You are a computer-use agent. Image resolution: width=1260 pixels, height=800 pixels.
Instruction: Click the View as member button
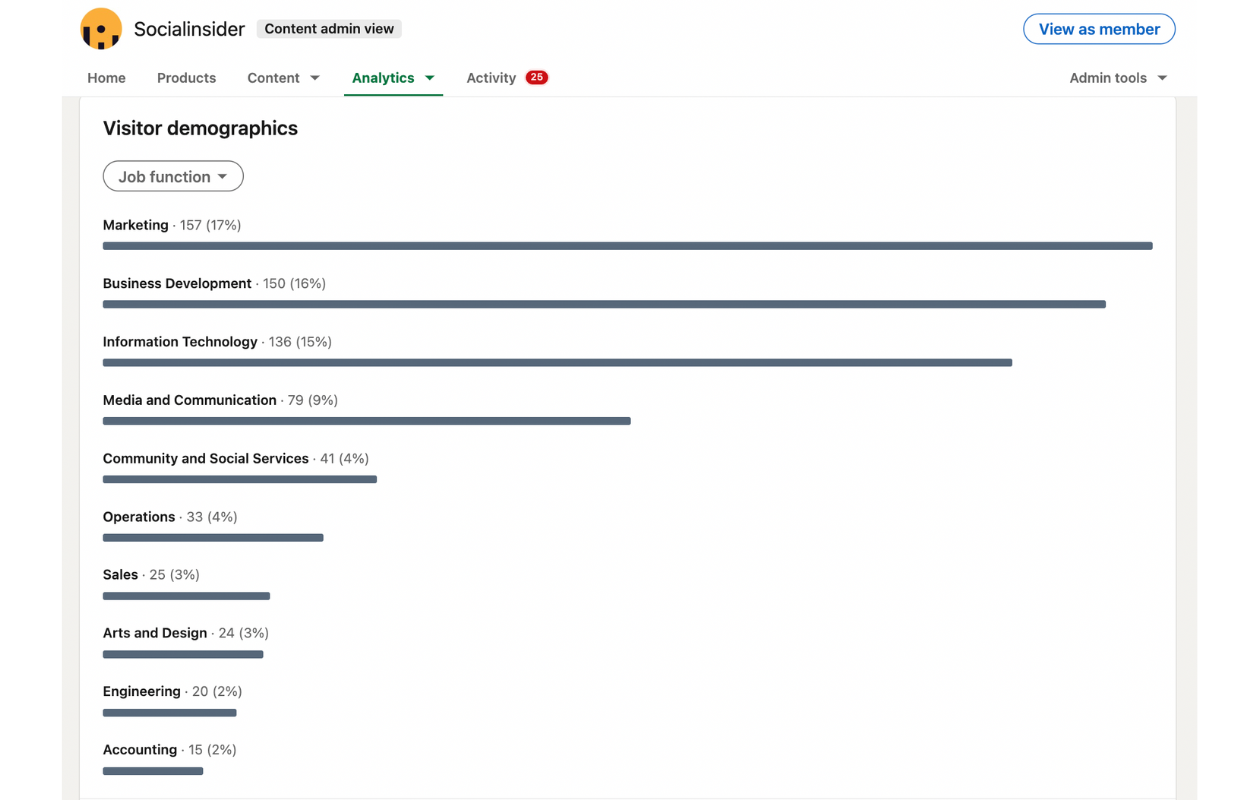[1099, 29]
